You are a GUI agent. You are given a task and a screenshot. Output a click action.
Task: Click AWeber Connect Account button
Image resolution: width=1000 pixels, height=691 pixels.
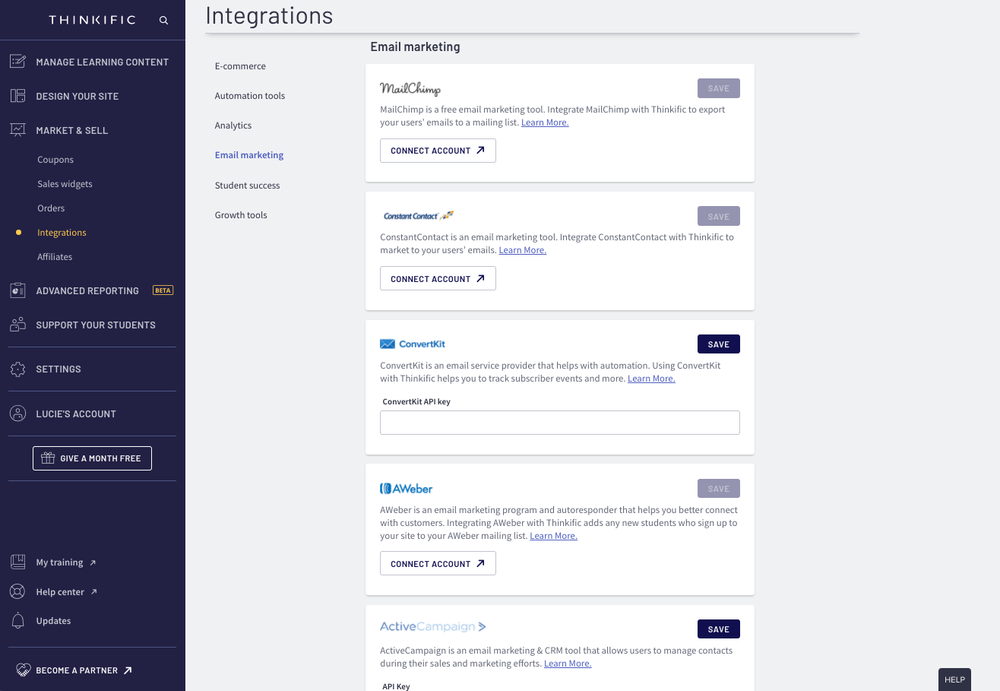tap(438, 563)
